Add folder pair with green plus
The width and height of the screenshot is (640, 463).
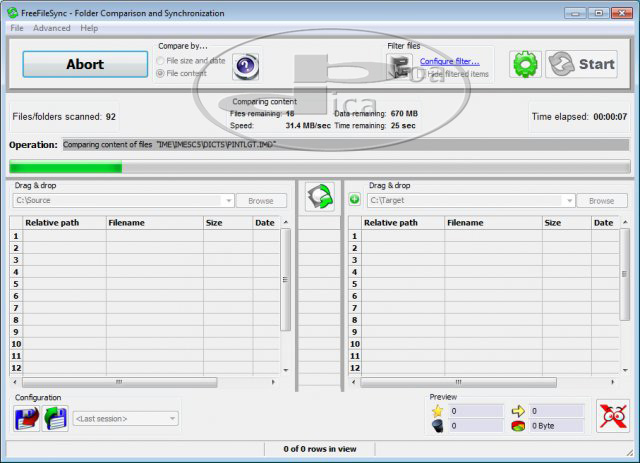[x=355, y=200]
